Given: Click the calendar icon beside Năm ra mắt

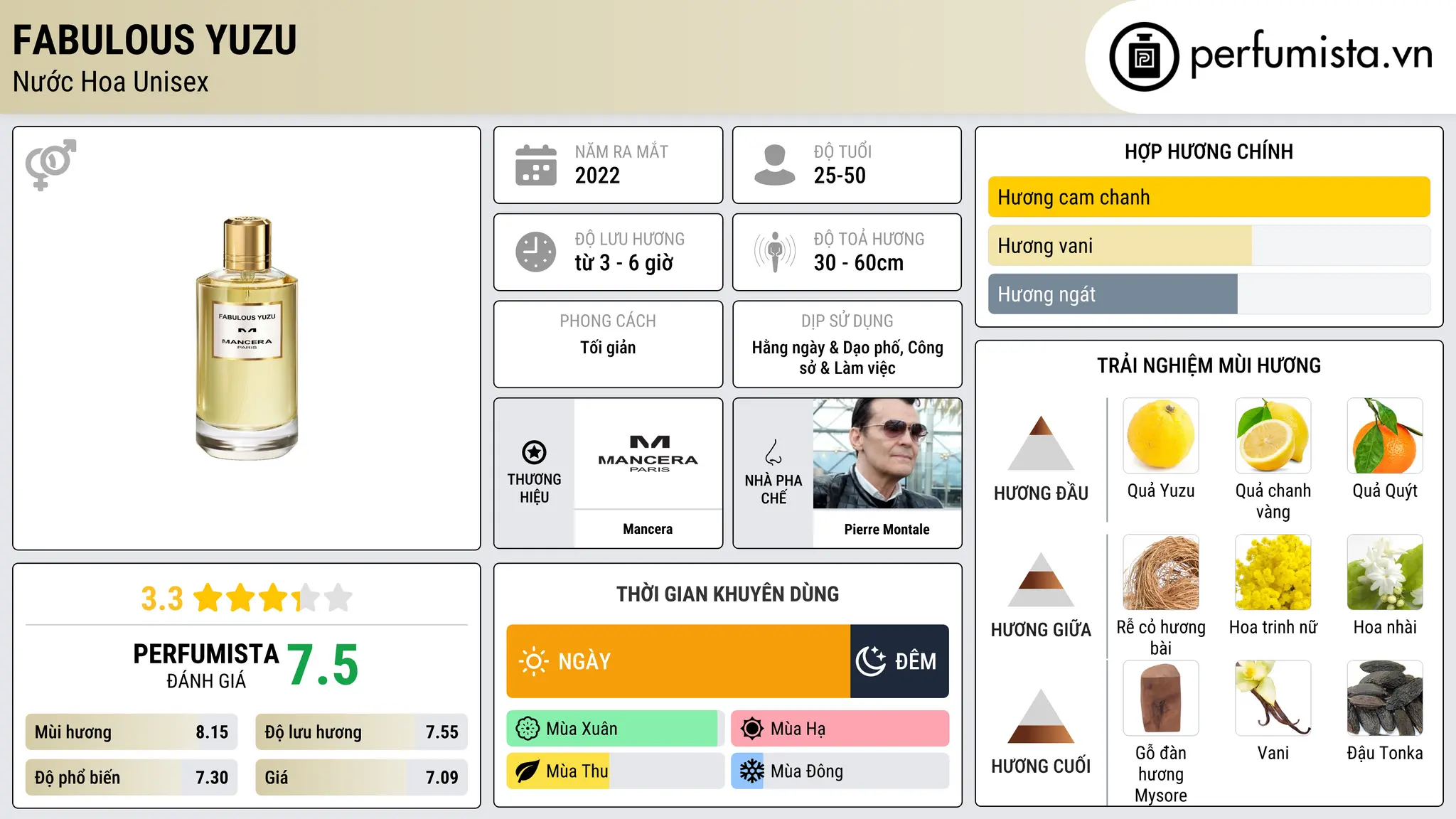Looking at the screenshot, I should coord(536,165).
